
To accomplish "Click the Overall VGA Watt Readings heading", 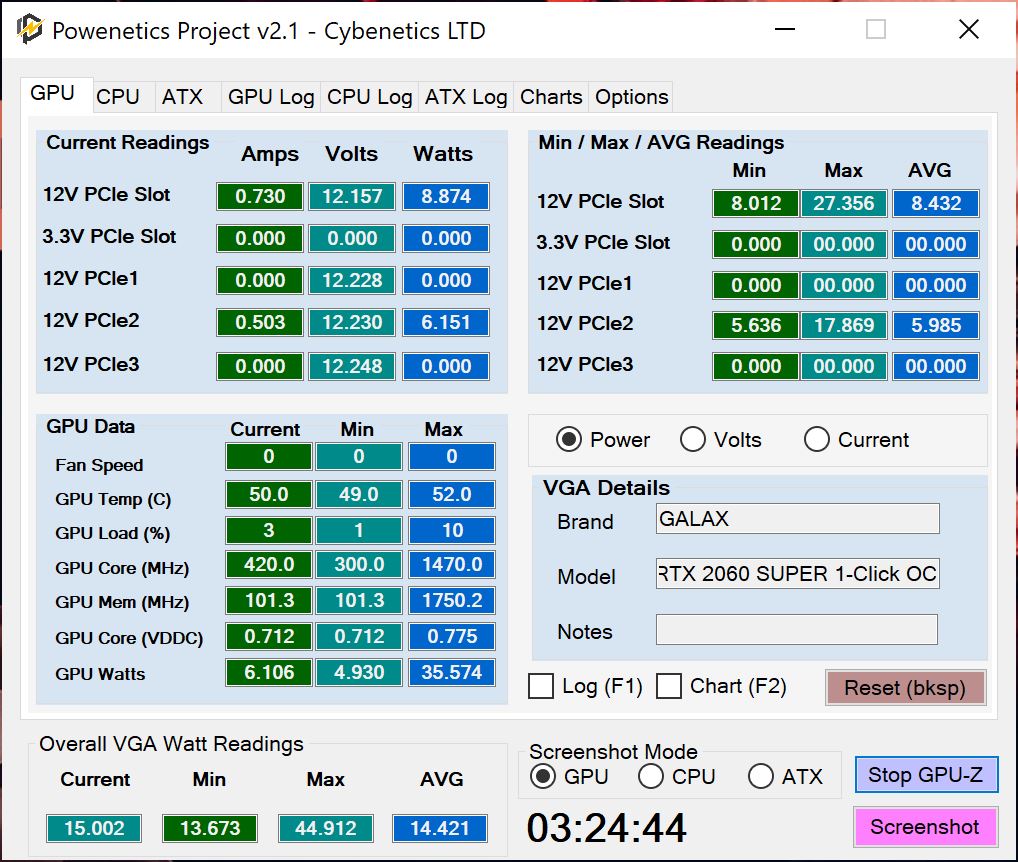I will 171,744.
